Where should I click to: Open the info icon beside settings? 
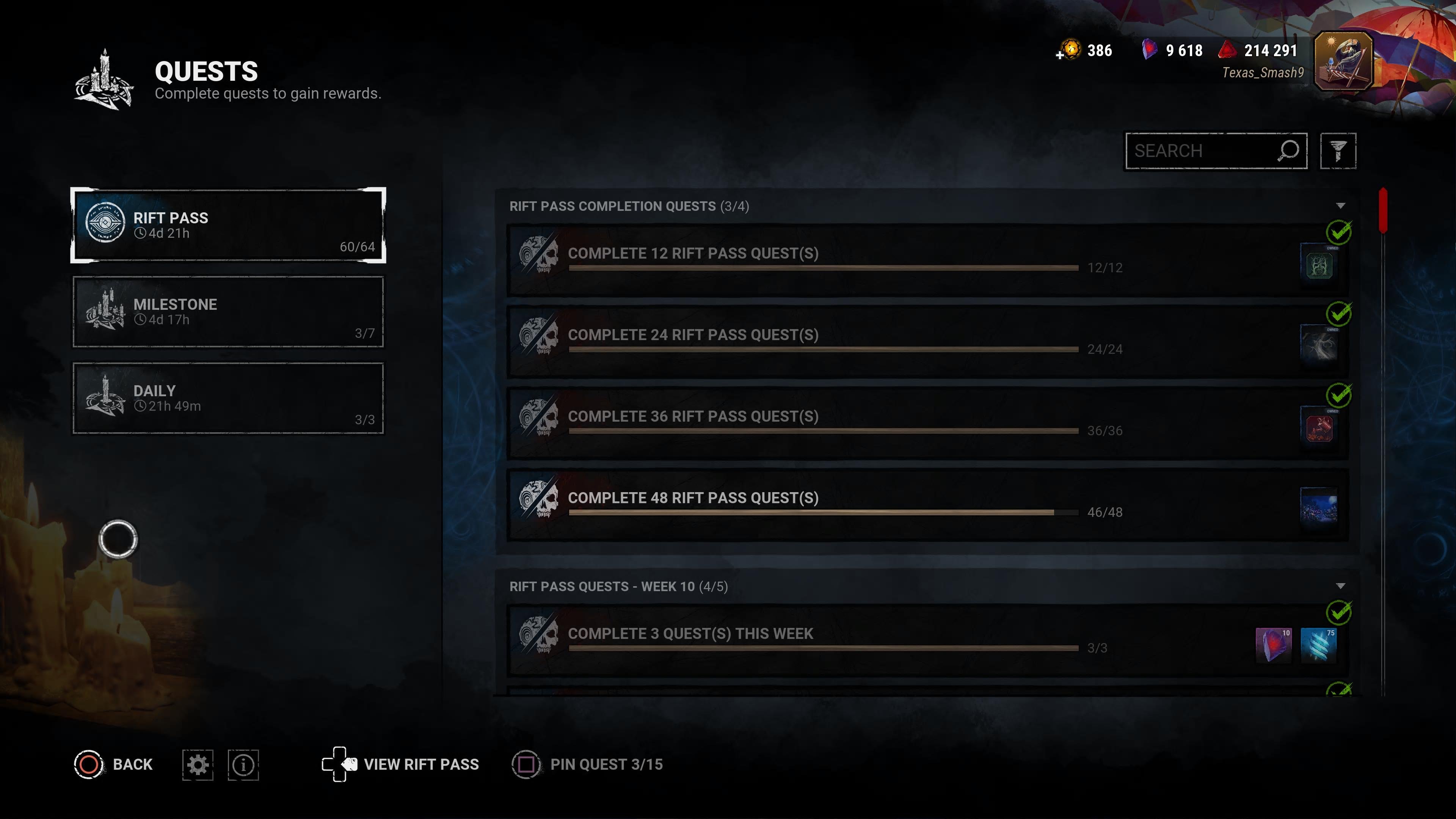pyautogui.click(x=243, y=765)
